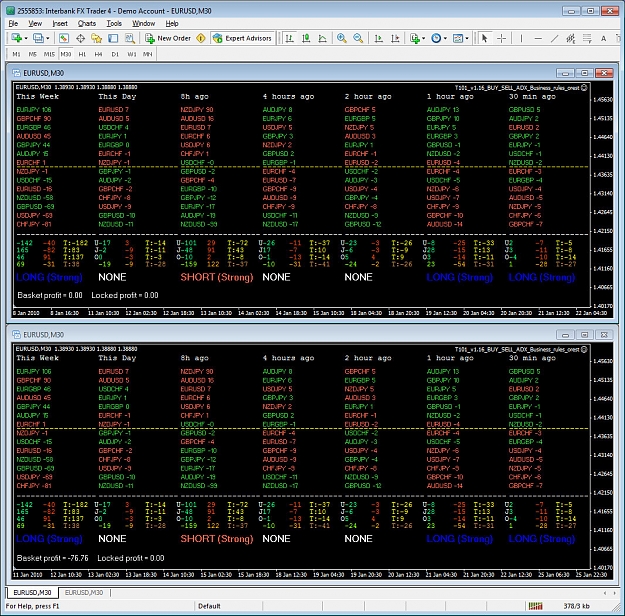Open the Strategy Tester icon
625x616 pixels.
pyautogui.click(x=130, y=38)
